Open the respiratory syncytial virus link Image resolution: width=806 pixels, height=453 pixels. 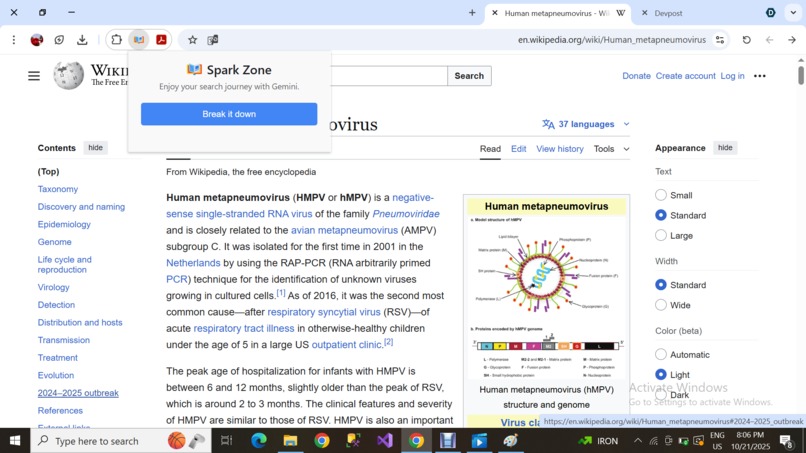tap(324, 312)
